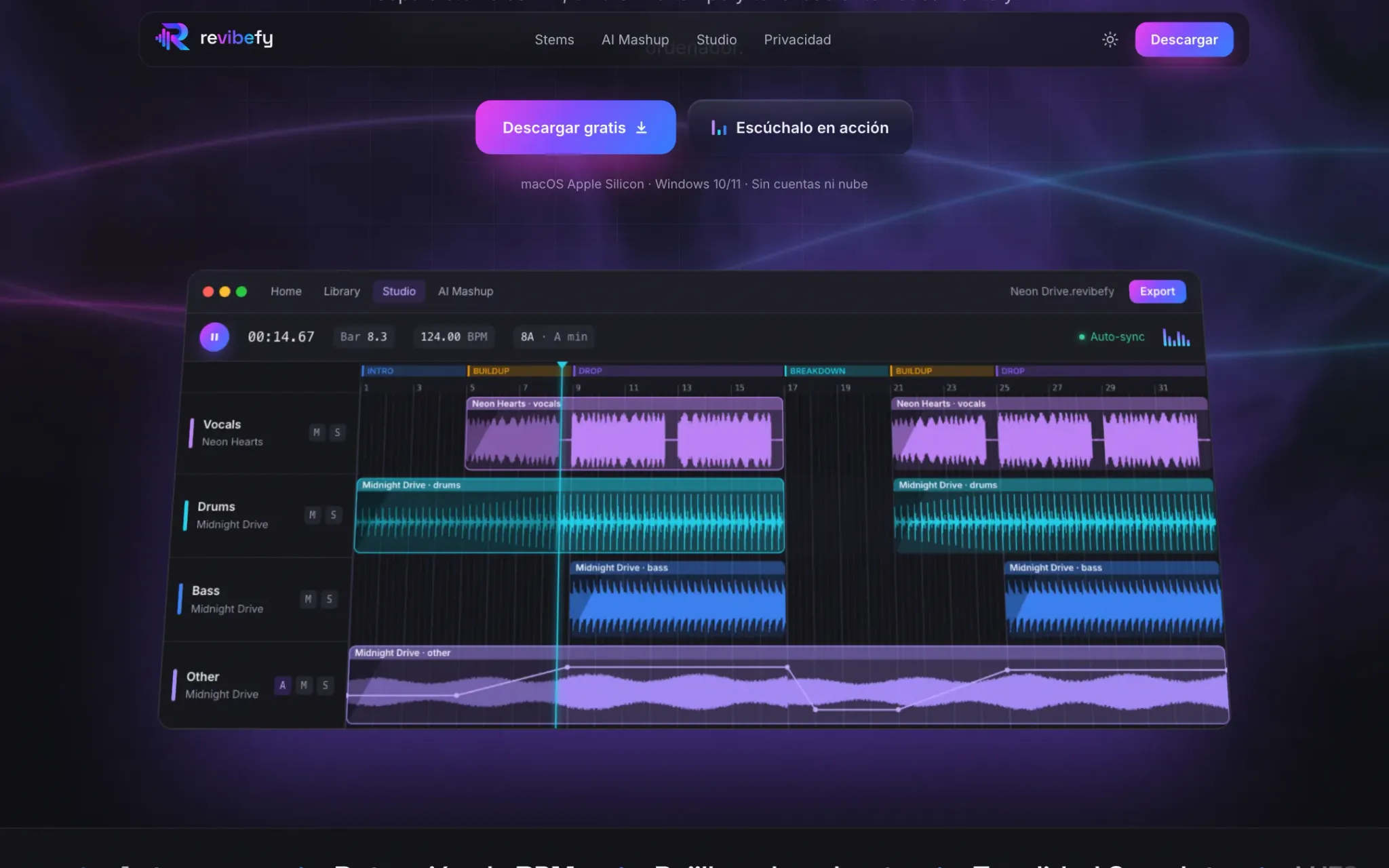Solo the Bass track
This screenshot has width=1389, height=868.
[x=329, y=599]
